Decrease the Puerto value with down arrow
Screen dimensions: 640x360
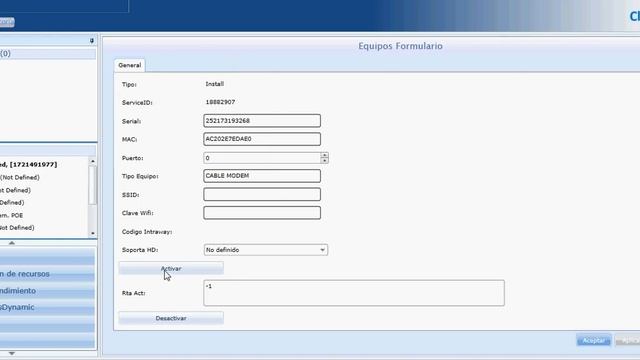(324, 161)
